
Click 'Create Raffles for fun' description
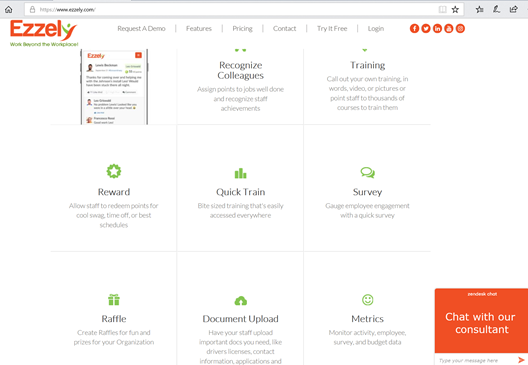(114, 337)
